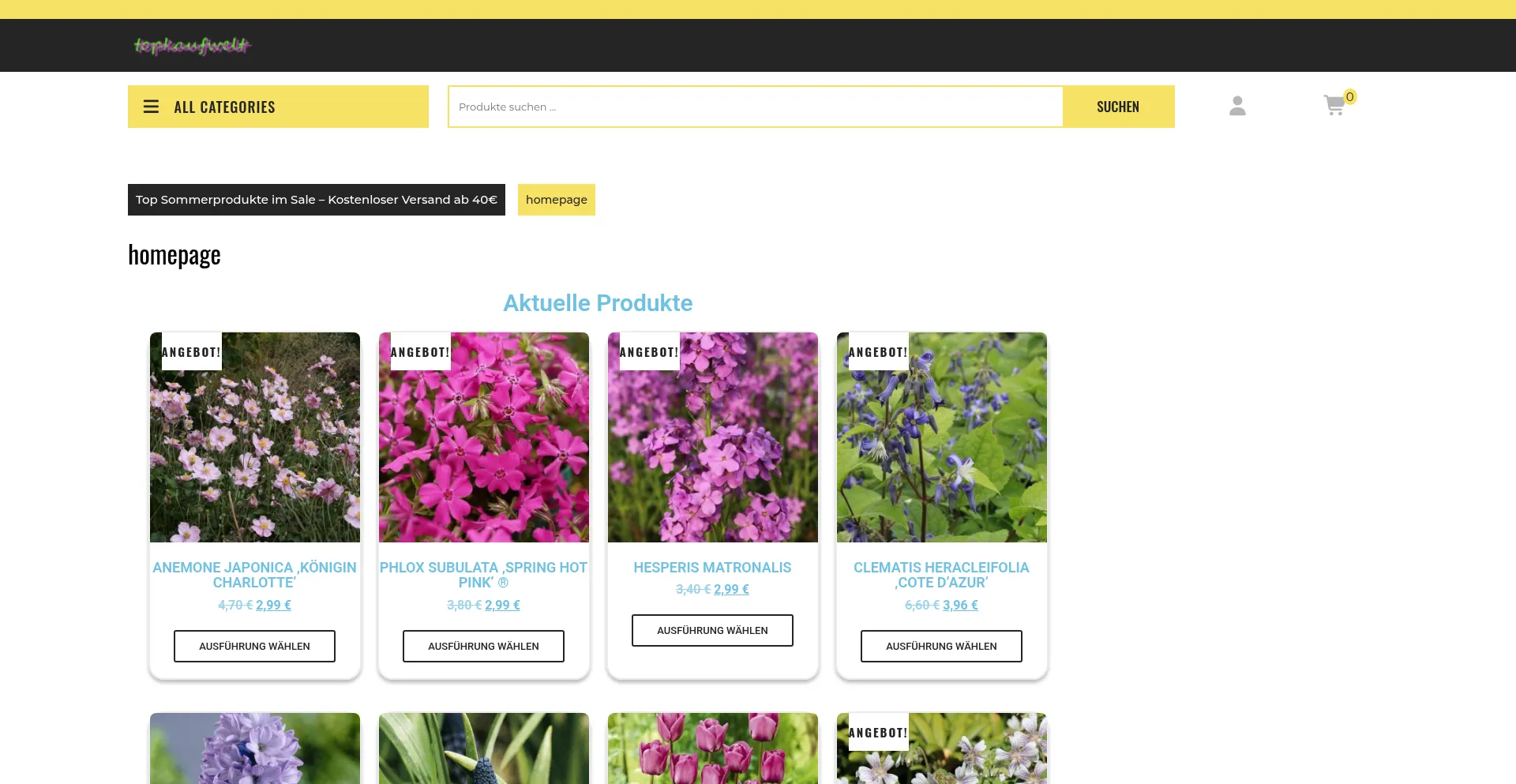Click the 2,99 € sale price of Hesperis Matronalis

(x=731, y=590)
